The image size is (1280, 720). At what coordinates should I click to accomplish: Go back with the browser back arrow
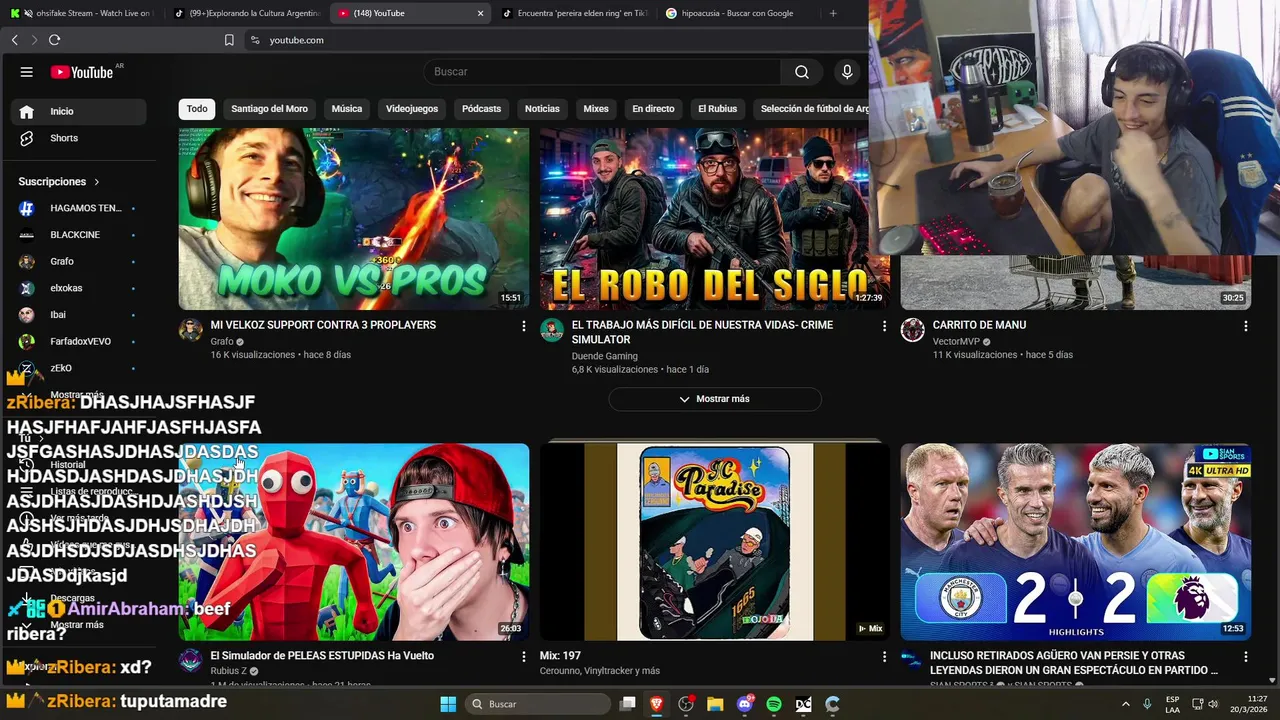point(15,40)
